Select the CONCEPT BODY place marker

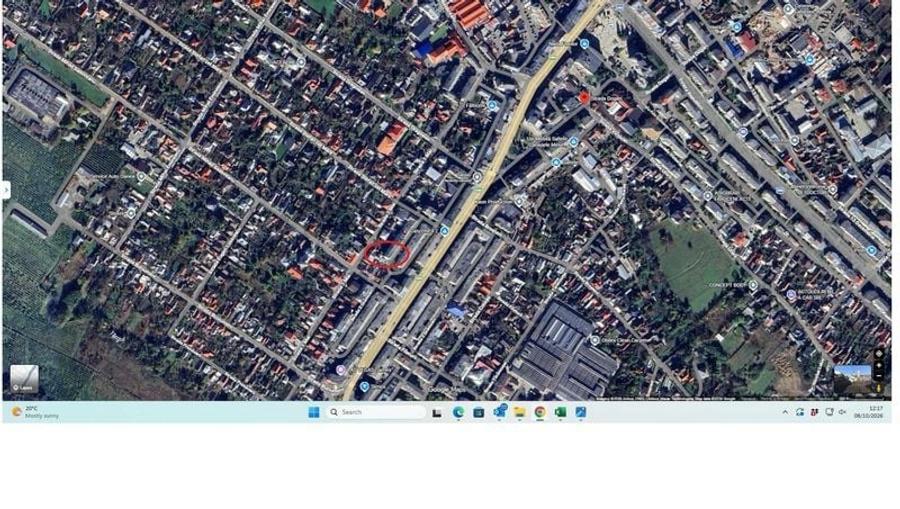point(752,285)
